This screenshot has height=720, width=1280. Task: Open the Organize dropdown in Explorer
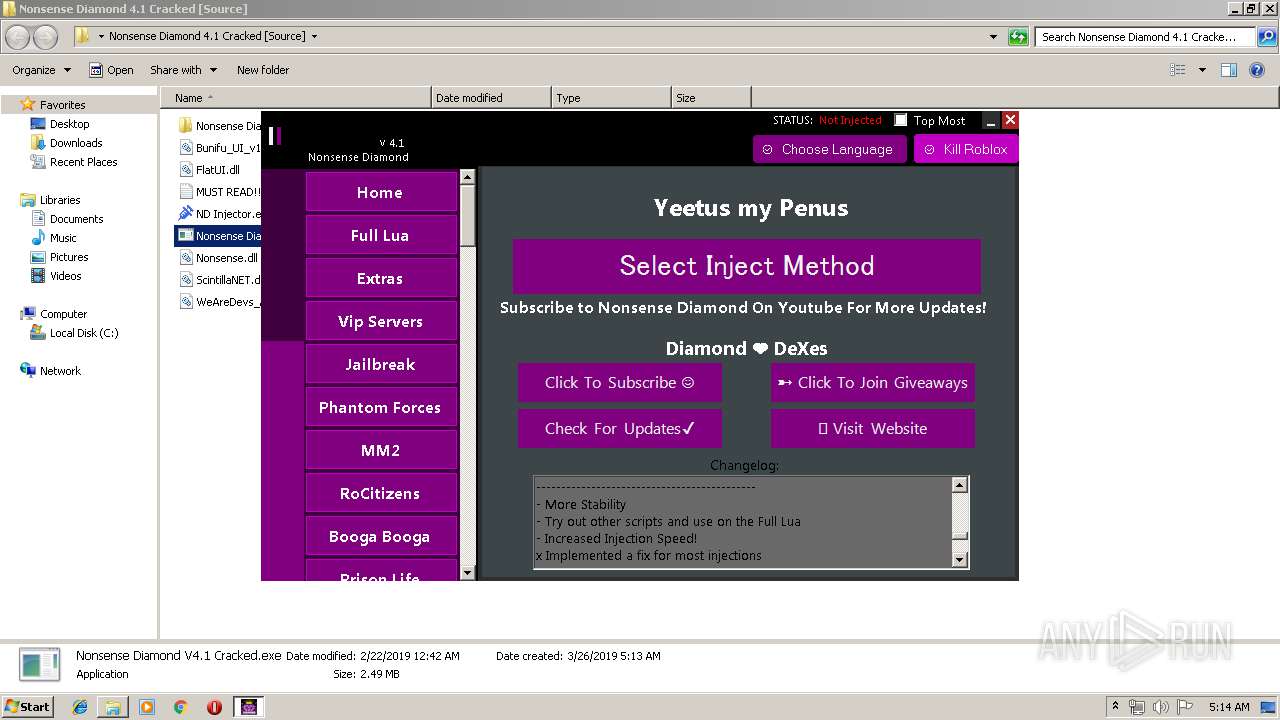(41, 70)
